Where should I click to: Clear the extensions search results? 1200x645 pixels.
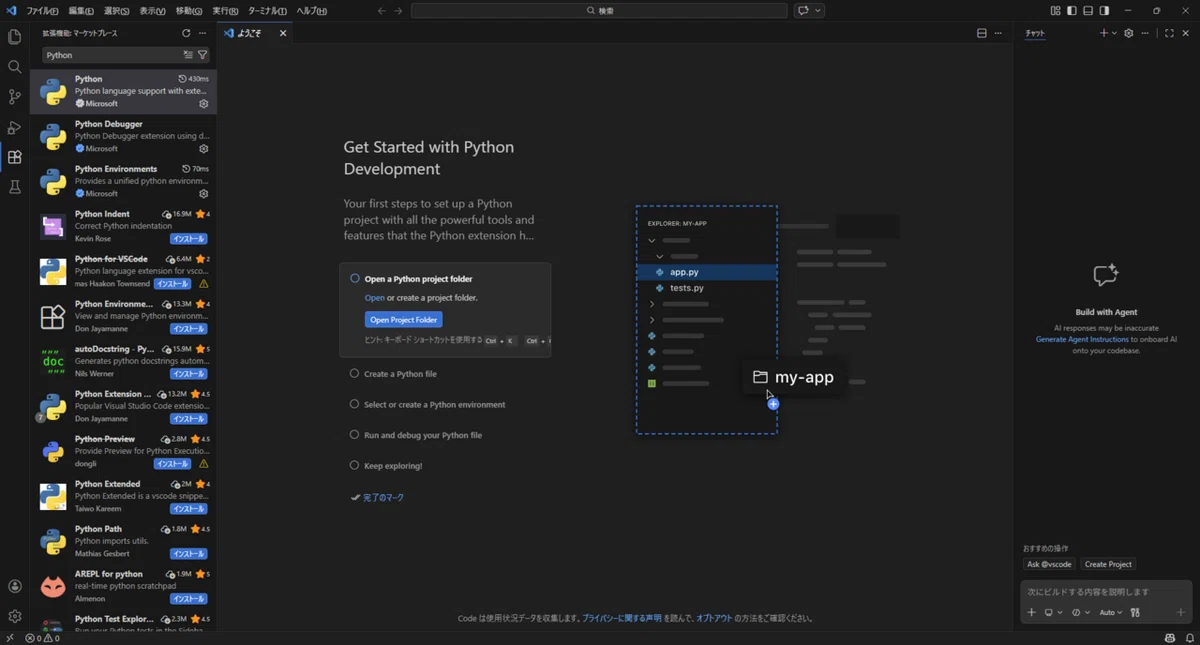click(x=187, y=55)
